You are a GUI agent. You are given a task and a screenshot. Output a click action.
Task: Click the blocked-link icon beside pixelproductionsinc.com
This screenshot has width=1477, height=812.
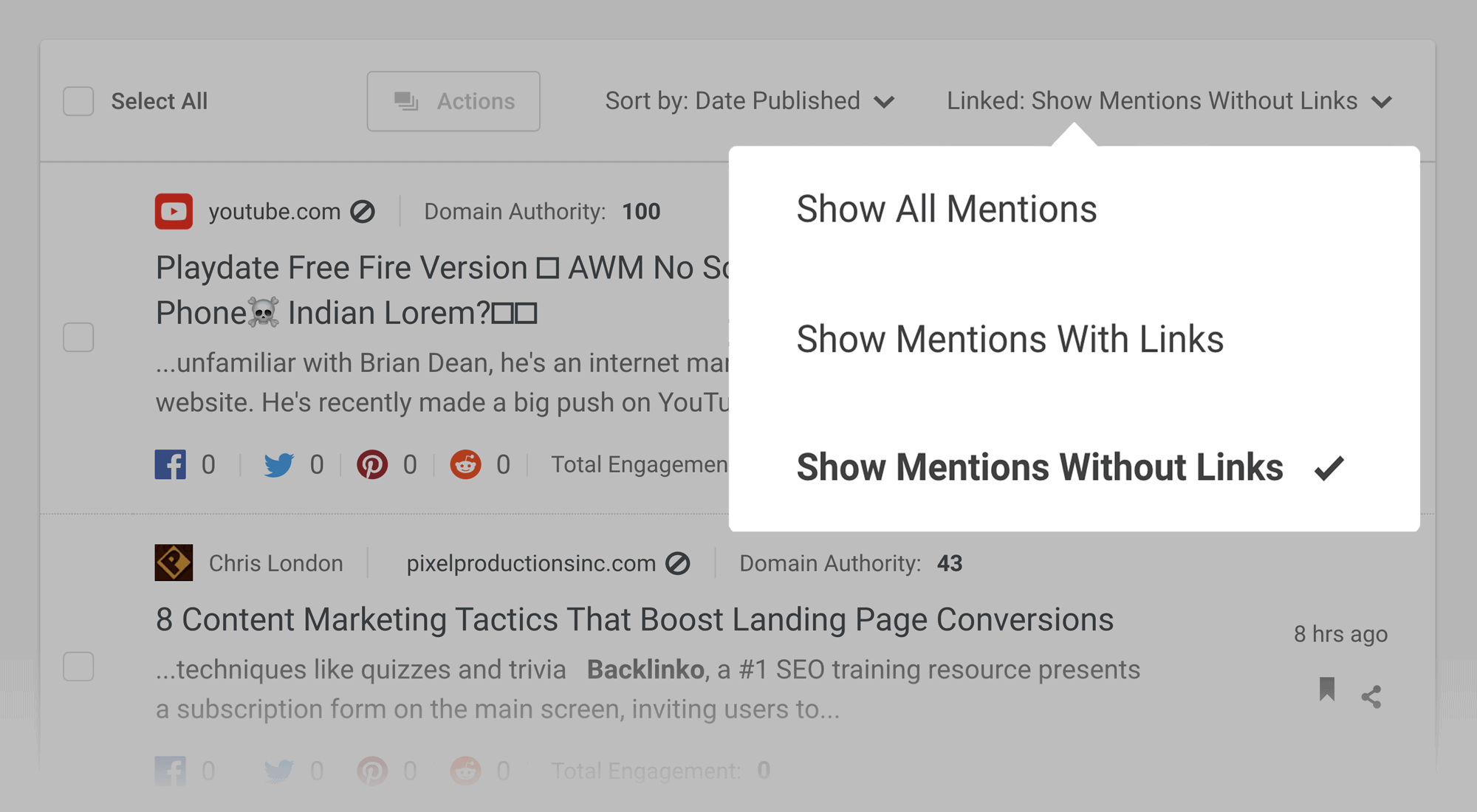point(676,563)
